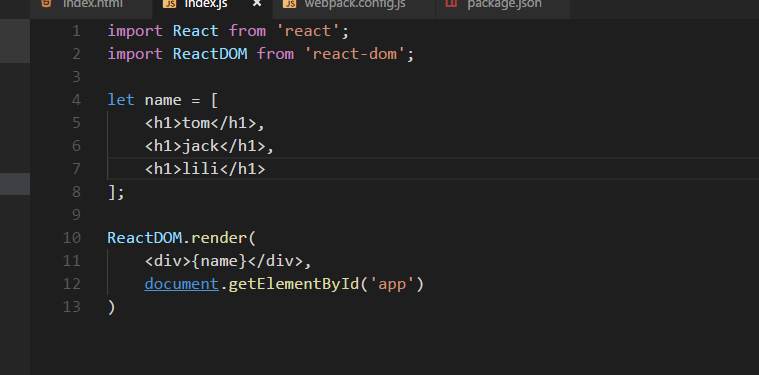
Task: Click '{name}' expression inside the div
Action: click(x=219, y=261)
